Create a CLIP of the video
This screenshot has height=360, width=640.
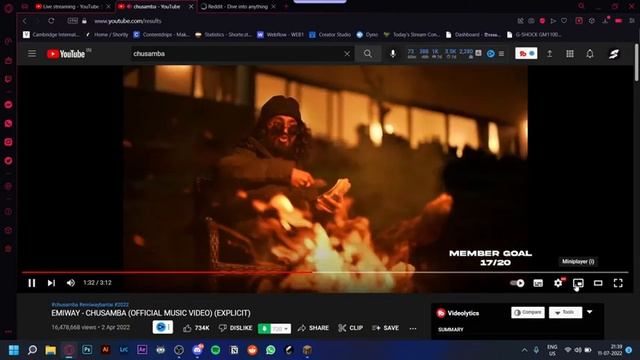tap(351, 328)
